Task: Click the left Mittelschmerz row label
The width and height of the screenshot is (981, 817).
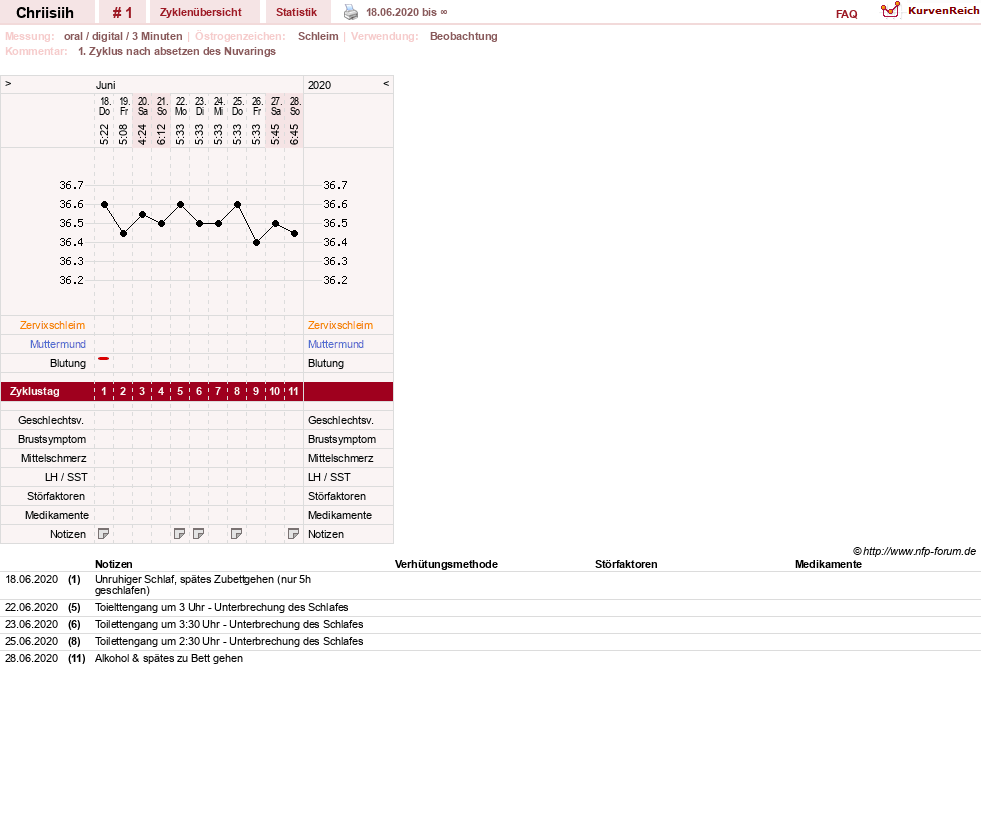Action: 54,459
